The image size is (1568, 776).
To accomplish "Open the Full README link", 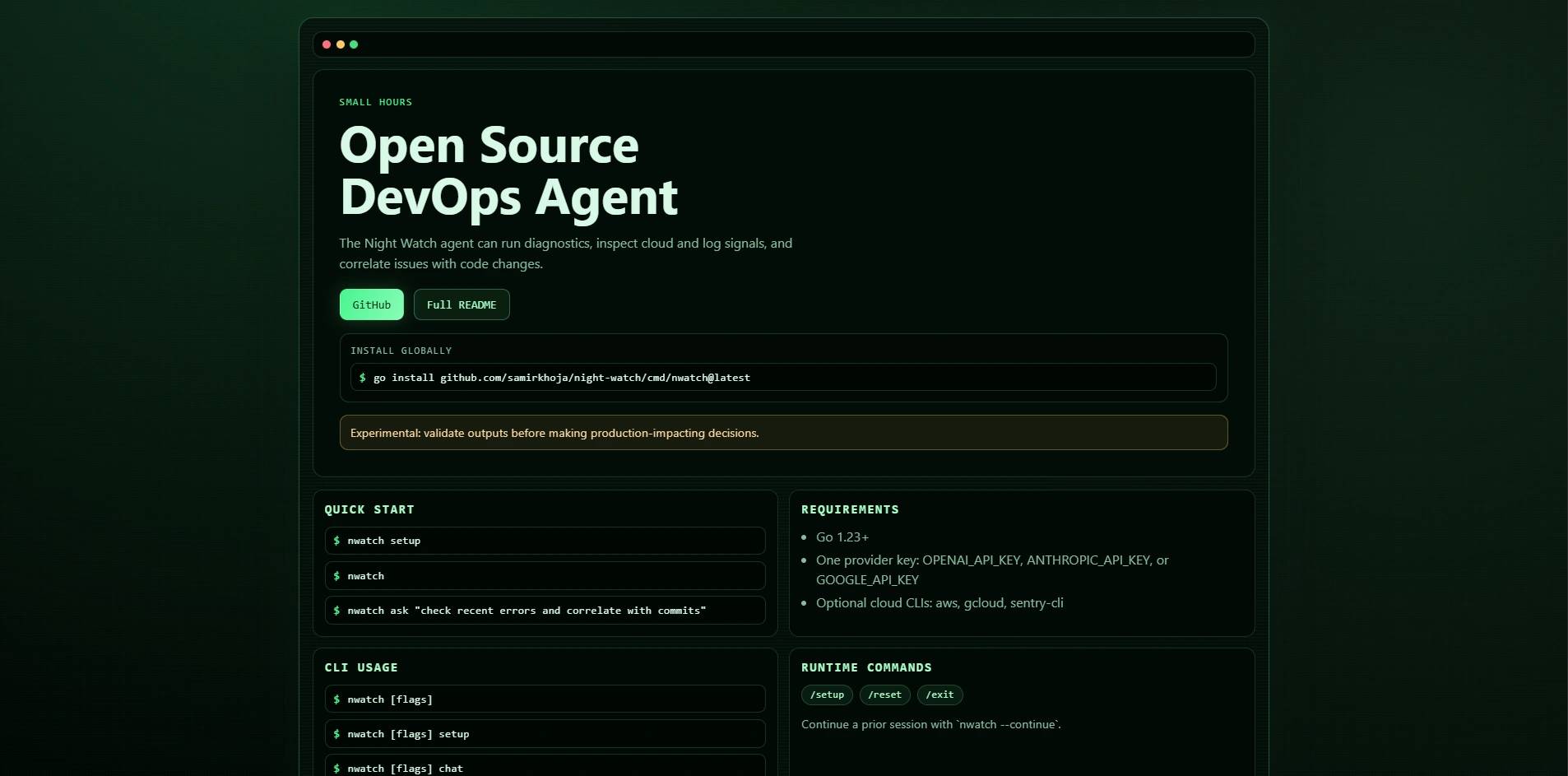I will 461,304.
